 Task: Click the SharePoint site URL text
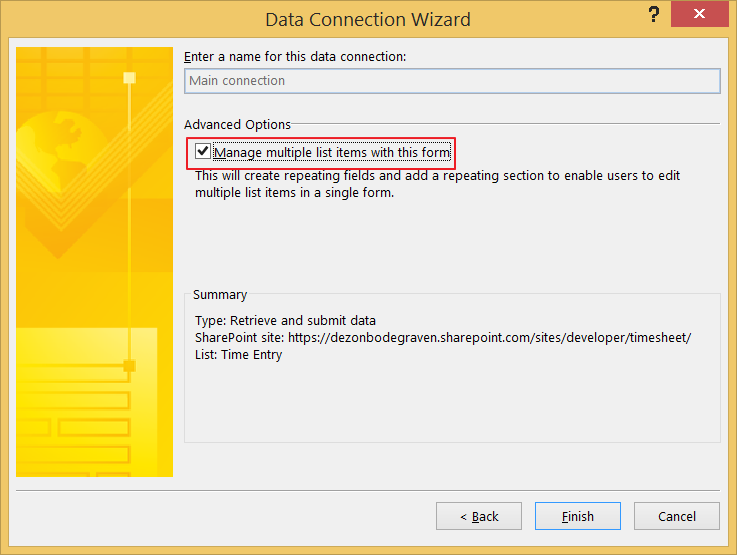click(x=489, y=337)
